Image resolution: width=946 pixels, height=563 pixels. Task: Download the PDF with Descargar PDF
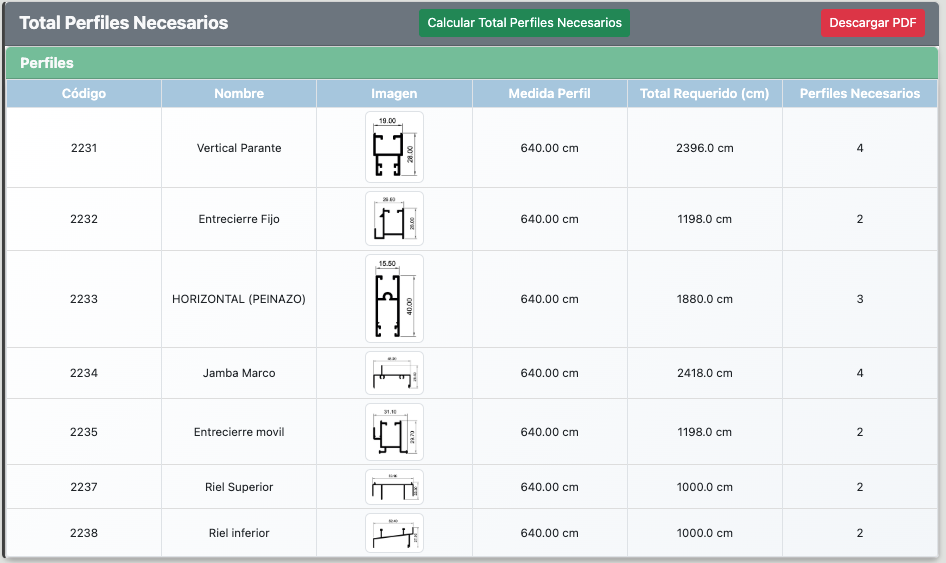(873, 23)
